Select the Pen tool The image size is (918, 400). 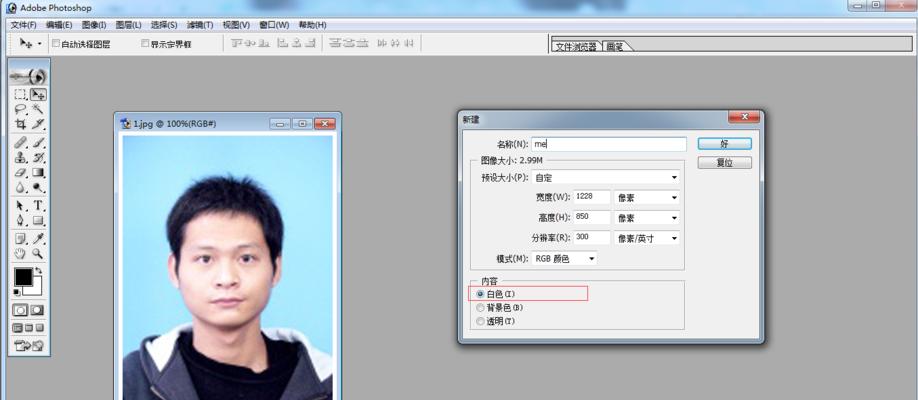(21, 221)
